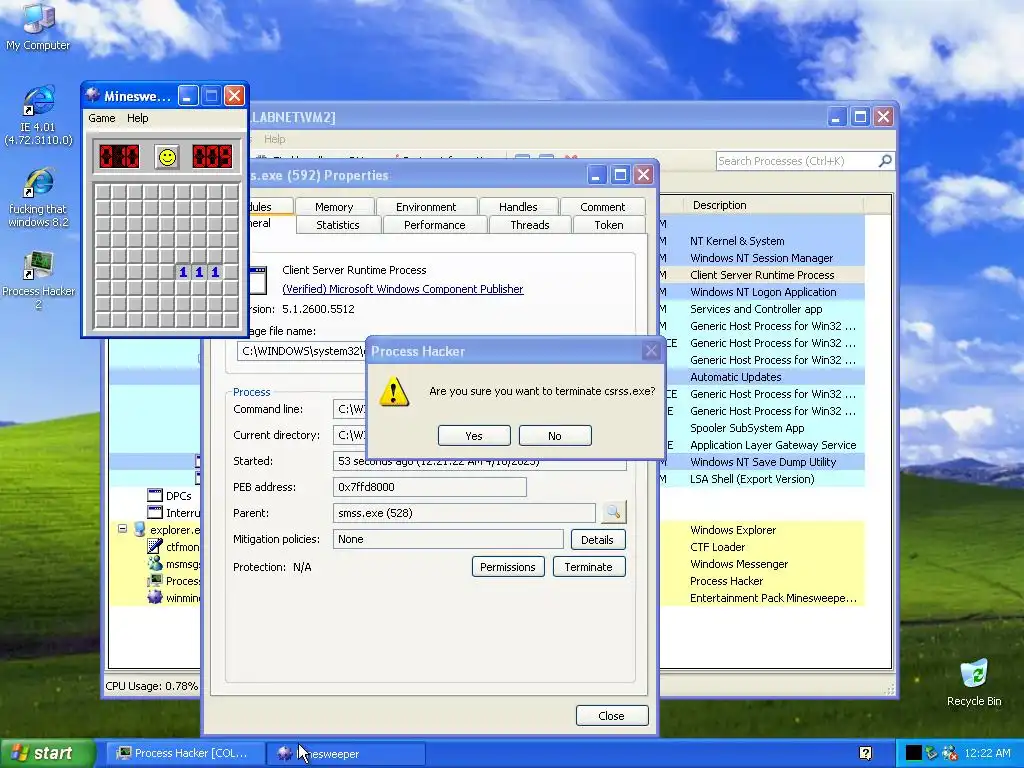This screenshot has width=1024, height=768.
Task: Click the Description column header
Action: coord(774,205)
